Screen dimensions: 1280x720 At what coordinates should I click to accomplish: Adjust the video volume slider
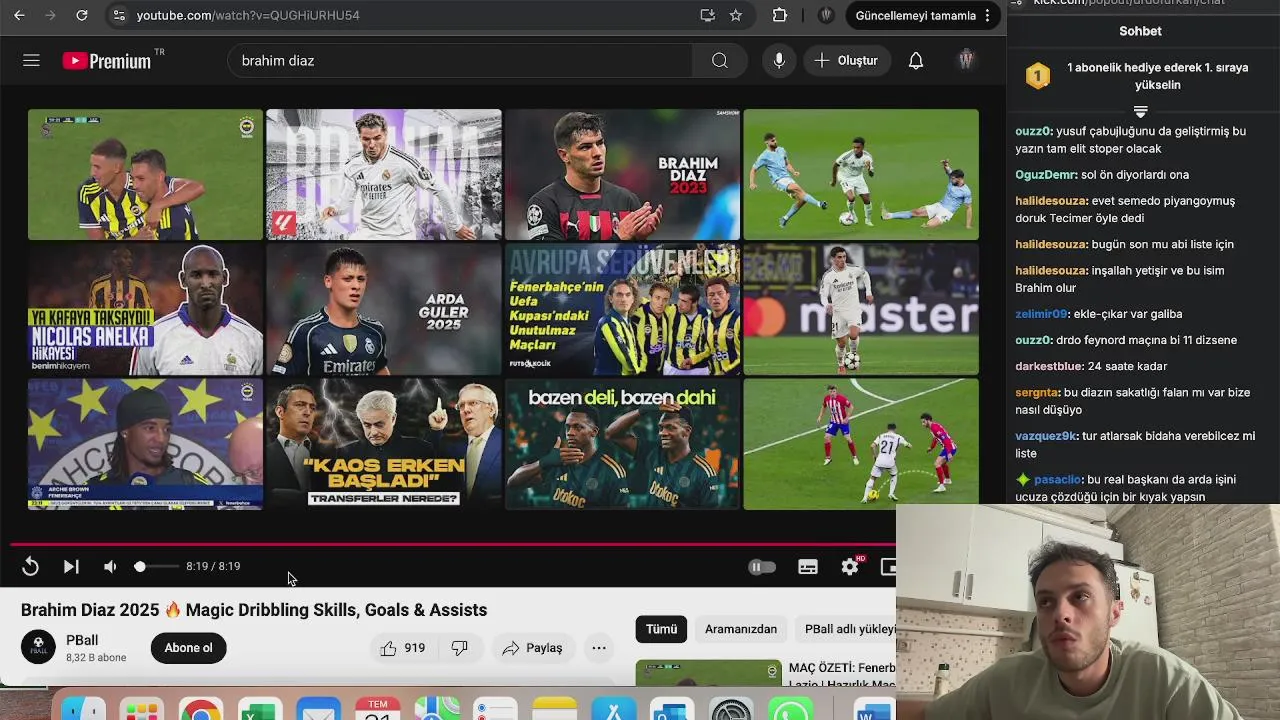155,567
